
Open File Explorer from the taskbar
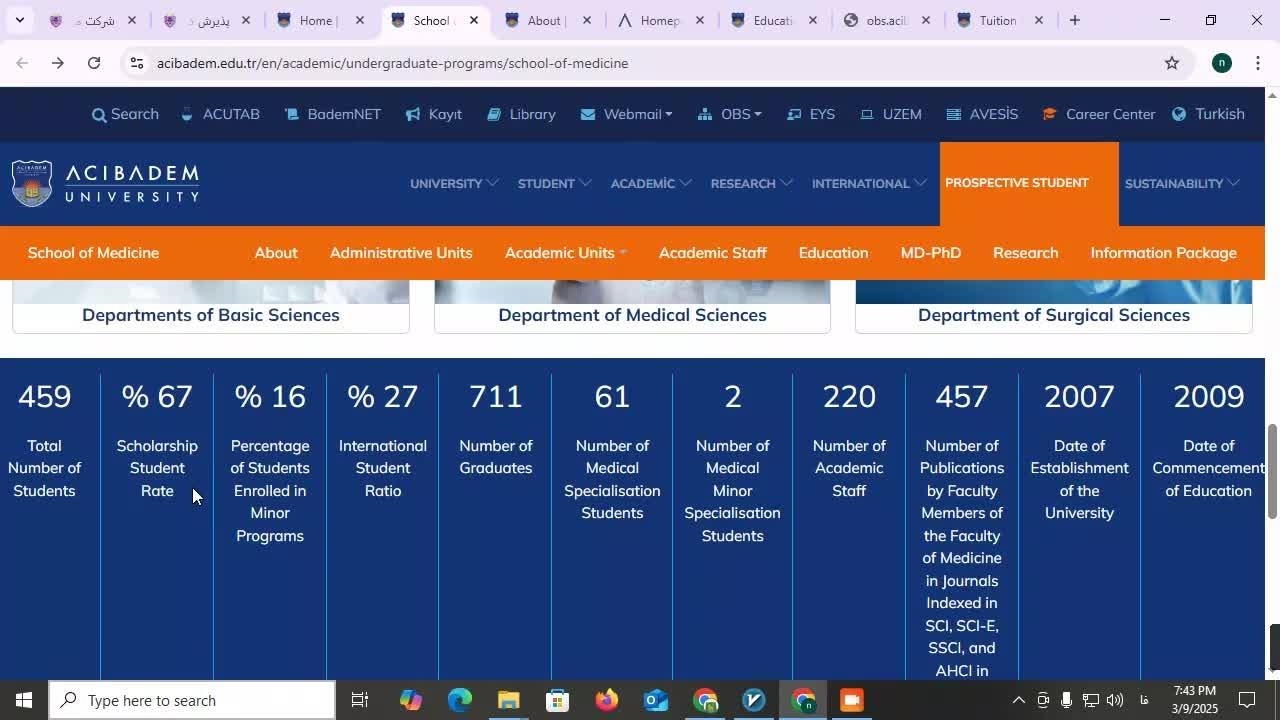coord(508,700)
